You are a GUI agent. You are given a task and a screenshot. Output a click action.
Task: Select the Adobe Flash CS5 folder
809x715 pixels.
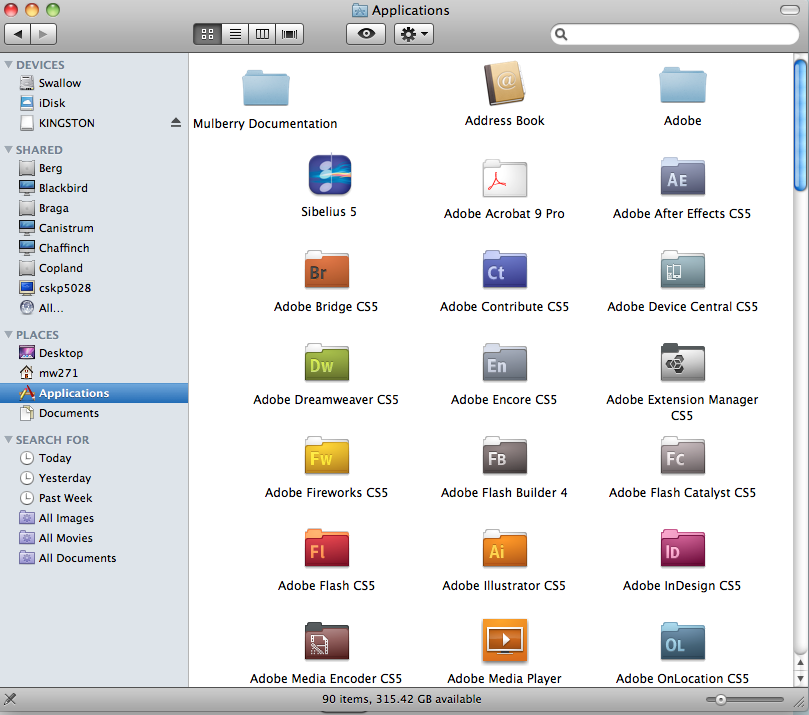[x=327, y=548]
